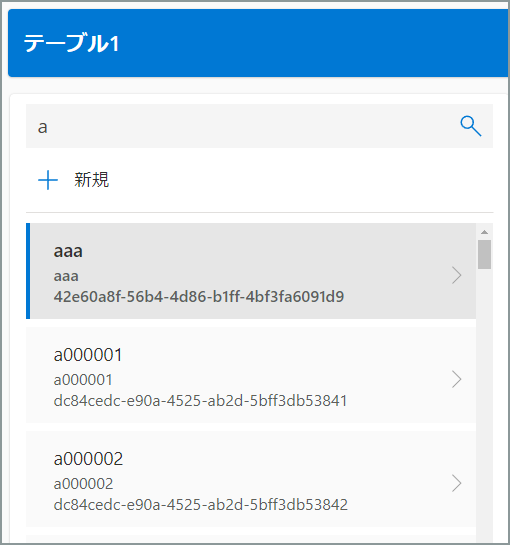
Task: Click the a000002 subtitle in third row
Action: [x=83, y=484]
